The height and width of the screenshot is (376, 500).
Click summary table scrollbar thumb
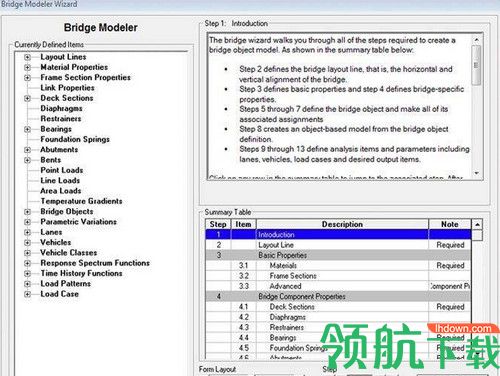(477, 235)
